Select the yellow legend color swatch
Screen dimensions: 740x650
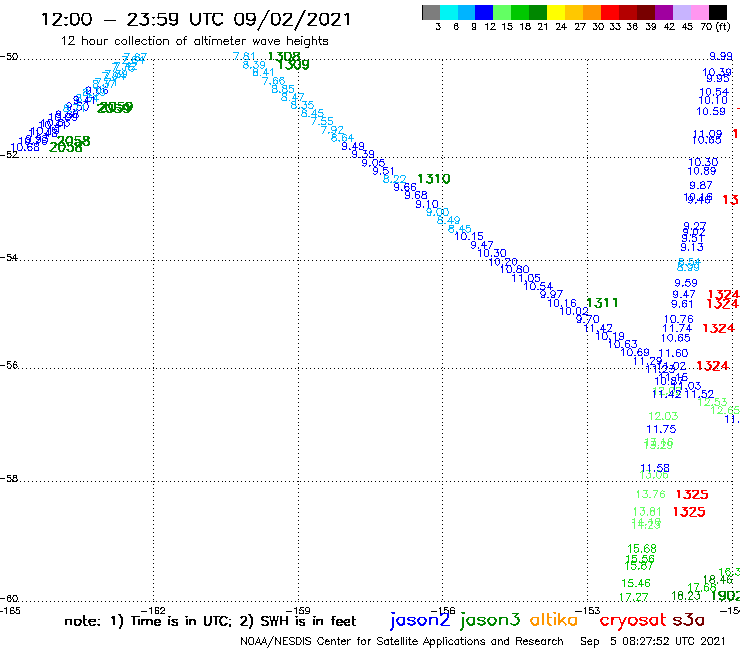556,12
